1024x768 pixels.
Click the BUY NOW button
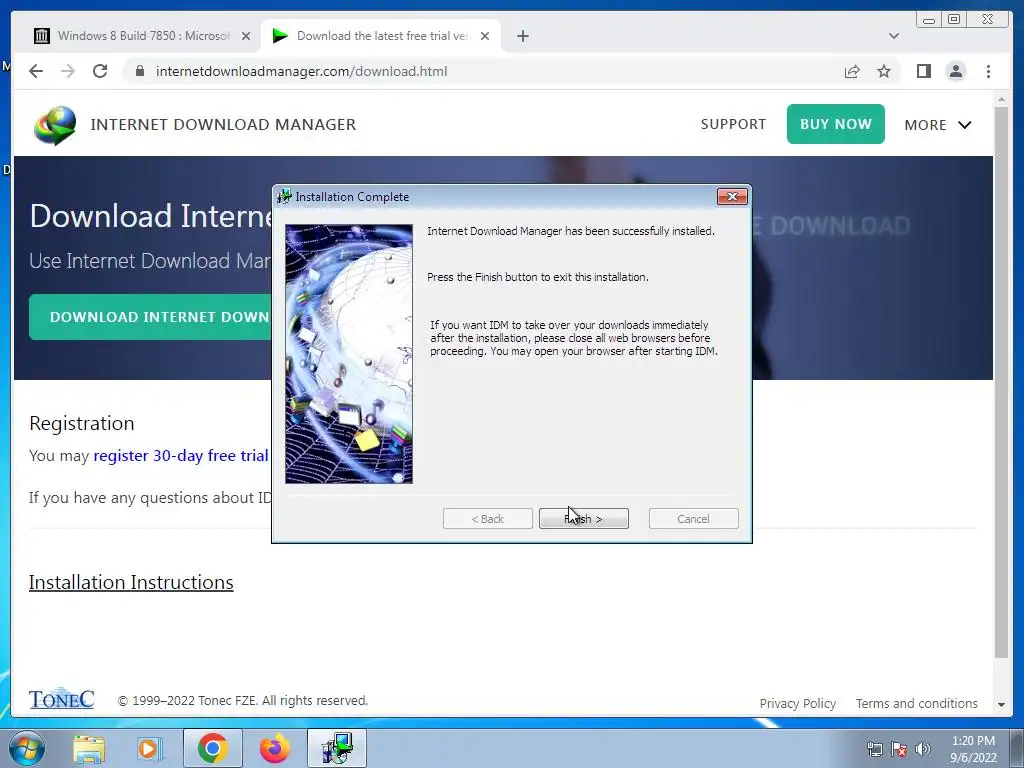click(x=835, y=124)
